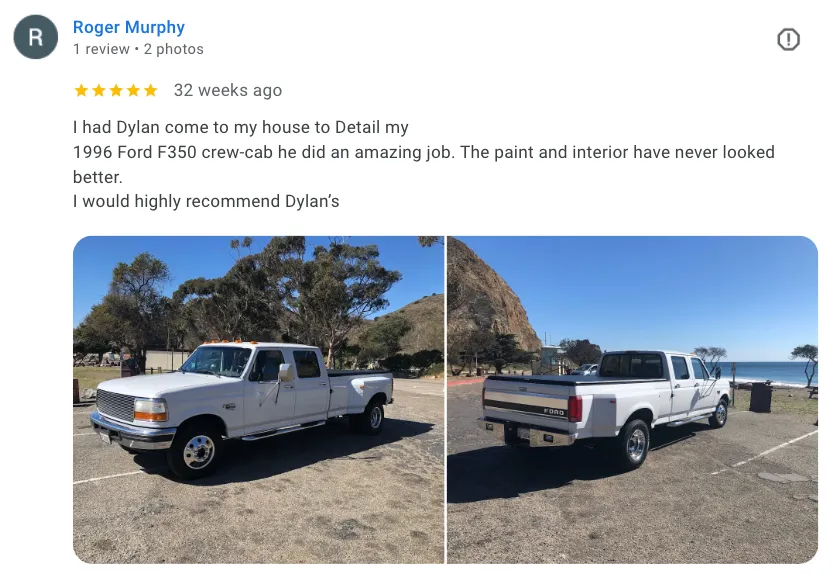Viewport: 836px width, 574px height.
Task: Click the "1 review" reviewer stat text
Action: 101,49
